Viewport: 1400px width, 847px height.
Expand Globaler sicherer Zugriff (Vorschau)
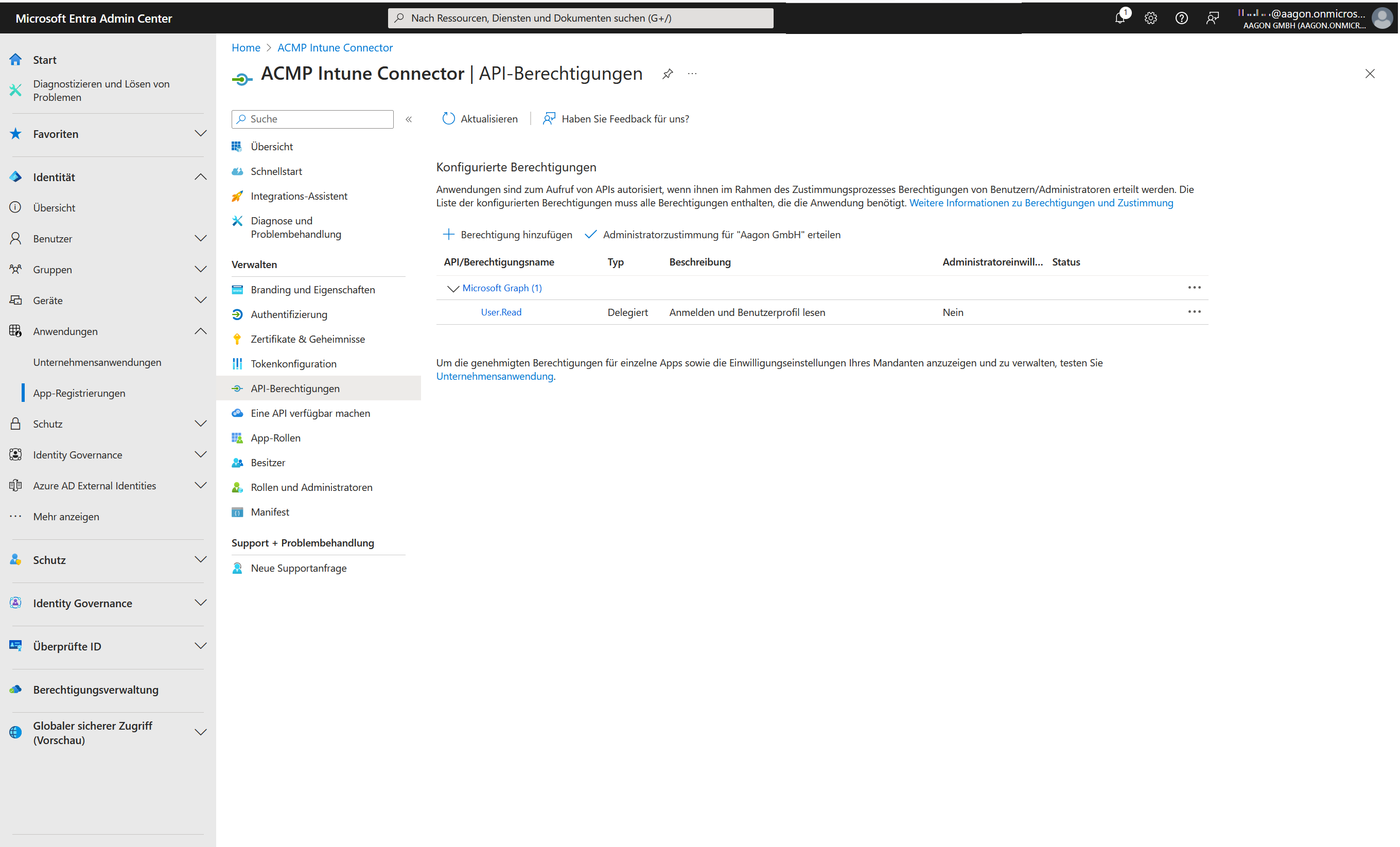[200, 733]
